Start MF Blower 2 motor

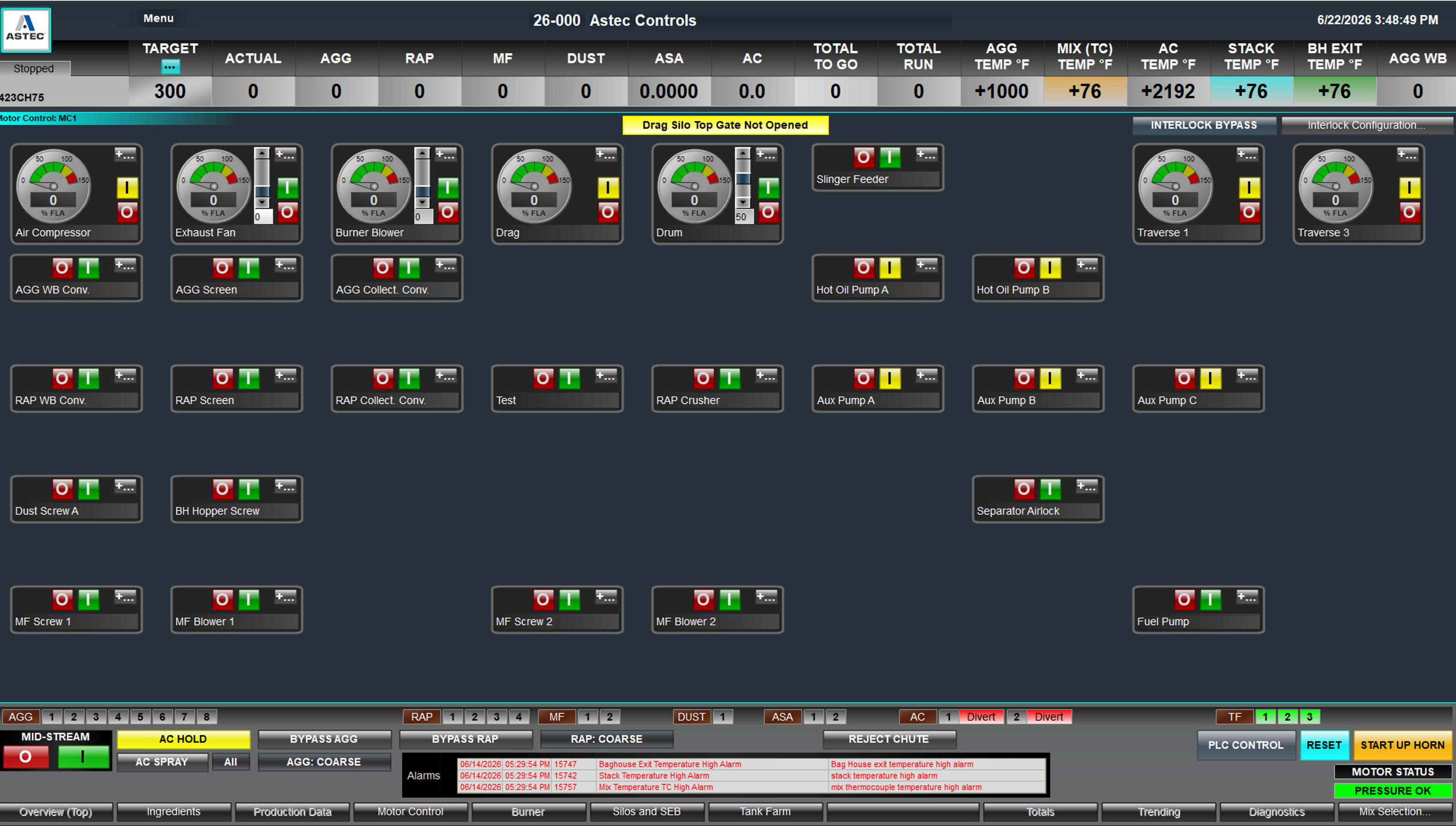coord(730,600)
